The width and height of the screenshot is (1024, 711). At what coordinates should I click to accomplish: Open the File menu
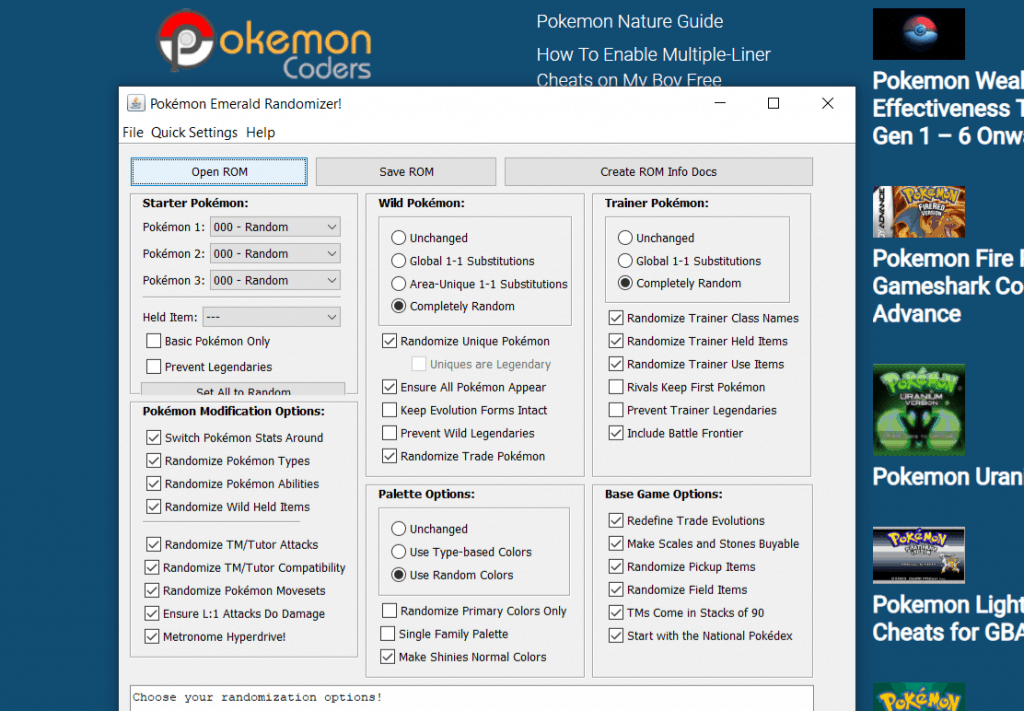133,133
